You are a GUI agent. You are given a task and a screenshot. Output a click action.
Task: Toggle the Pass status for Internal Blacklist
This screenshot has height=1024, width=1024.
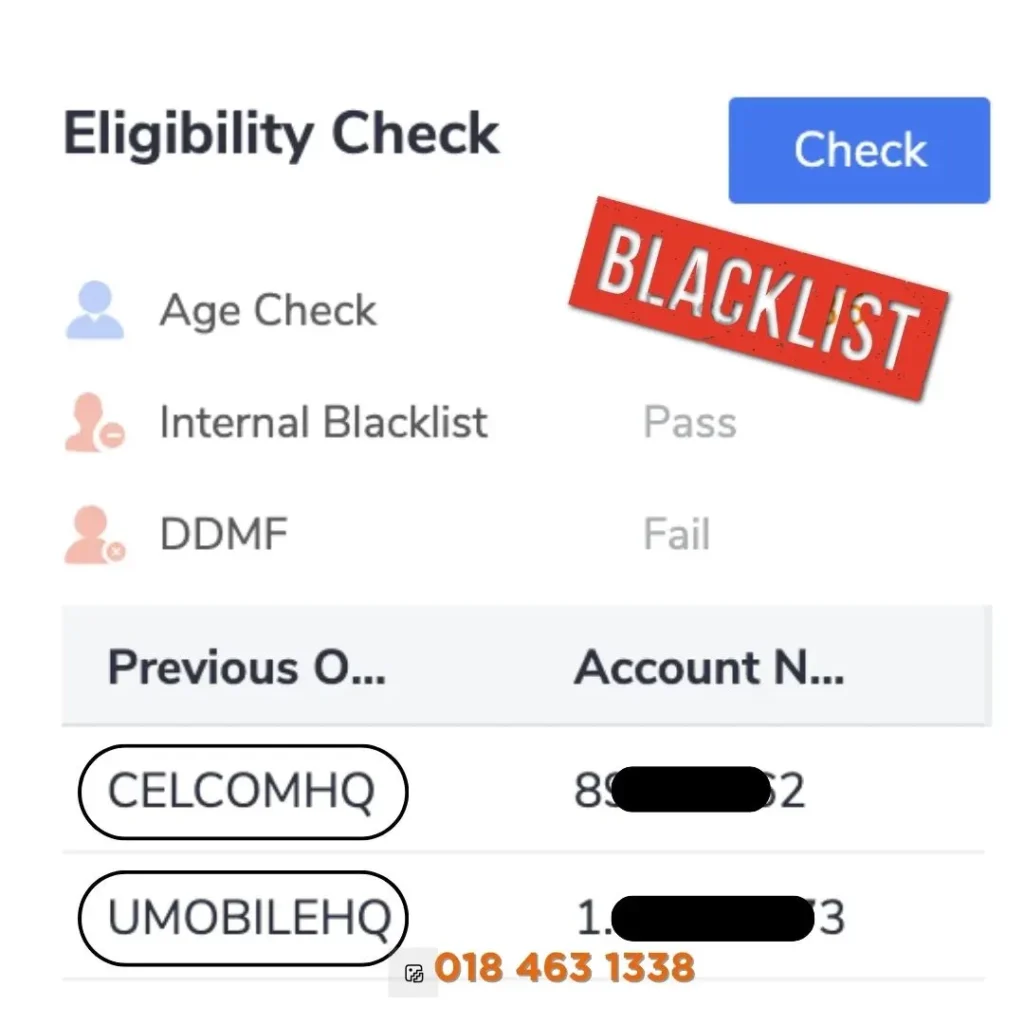point(689,422)
